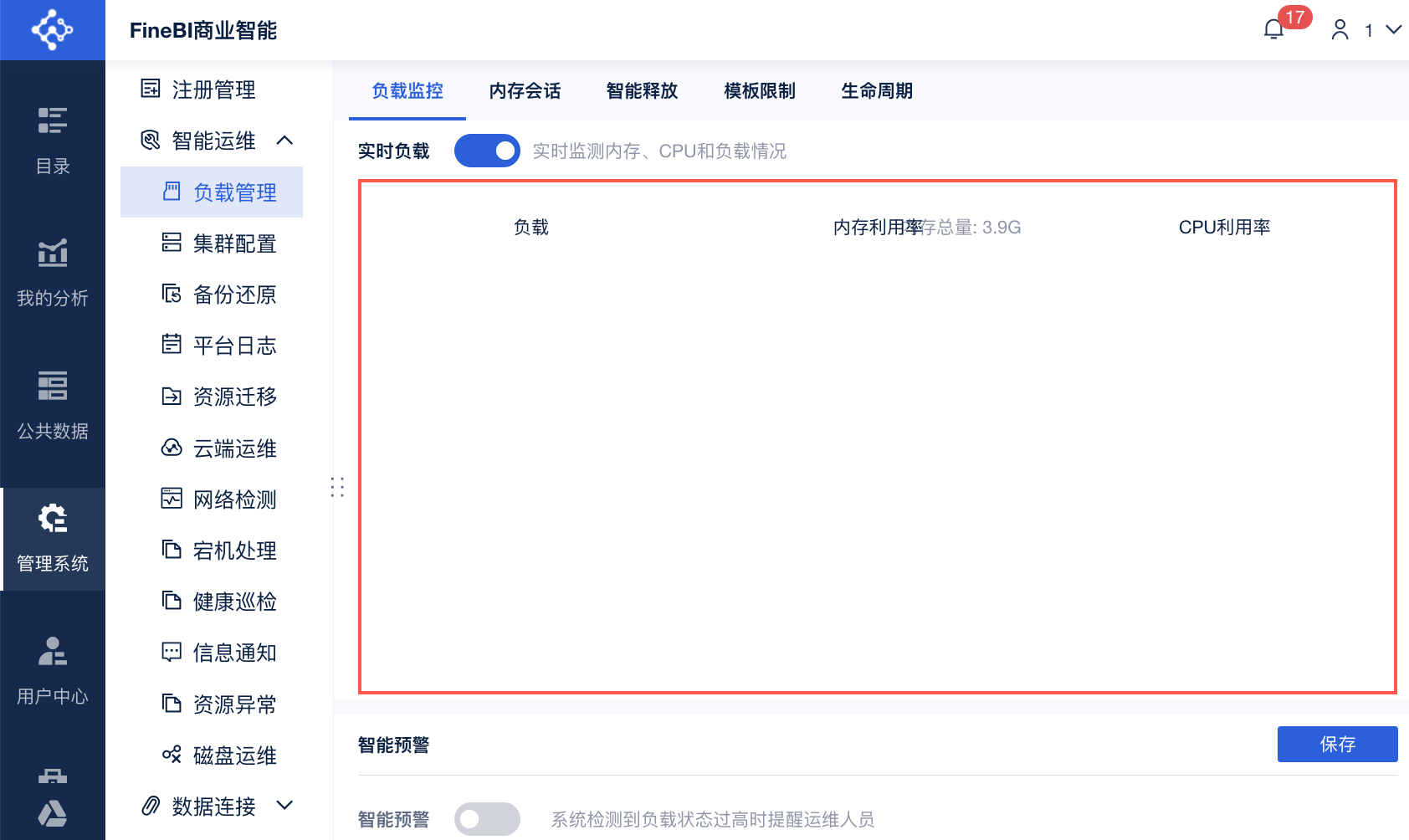Click the 备份还原 menu label
The image size is (1409, 840).
click(235, 295)
